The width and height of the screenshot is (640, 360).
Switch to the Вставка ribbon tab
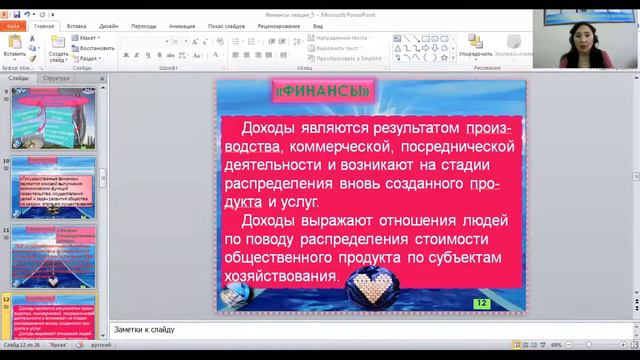(76, 26)
